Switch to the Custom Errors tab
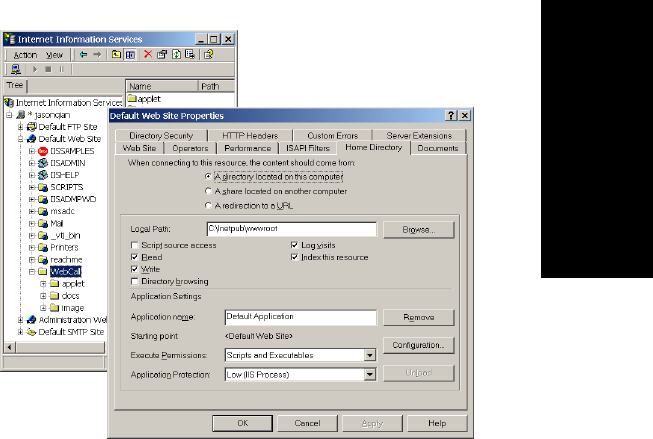The height and width of the screenshot is (439, 653). [333, 136]
